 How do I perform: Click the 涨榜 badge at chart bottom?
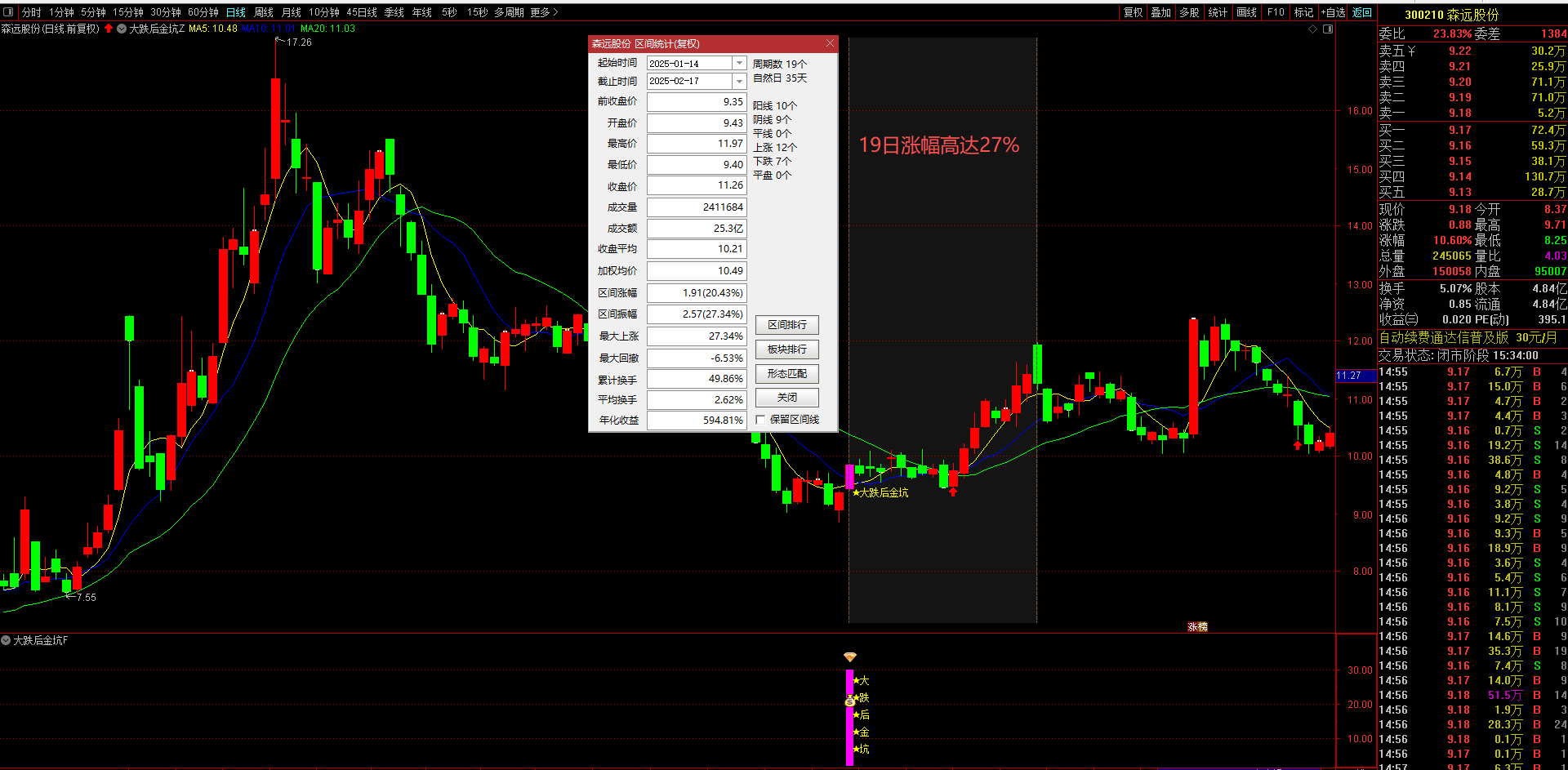coord(1197,626)
